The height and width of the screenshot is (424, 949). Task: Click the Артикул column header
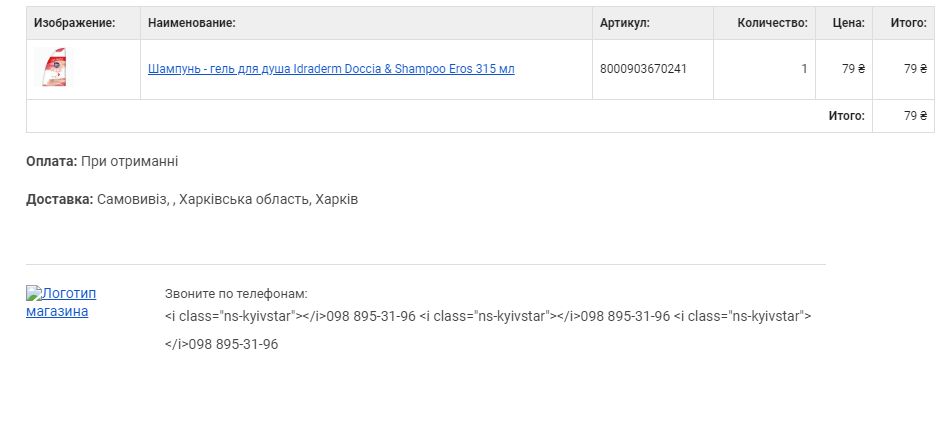625,23
